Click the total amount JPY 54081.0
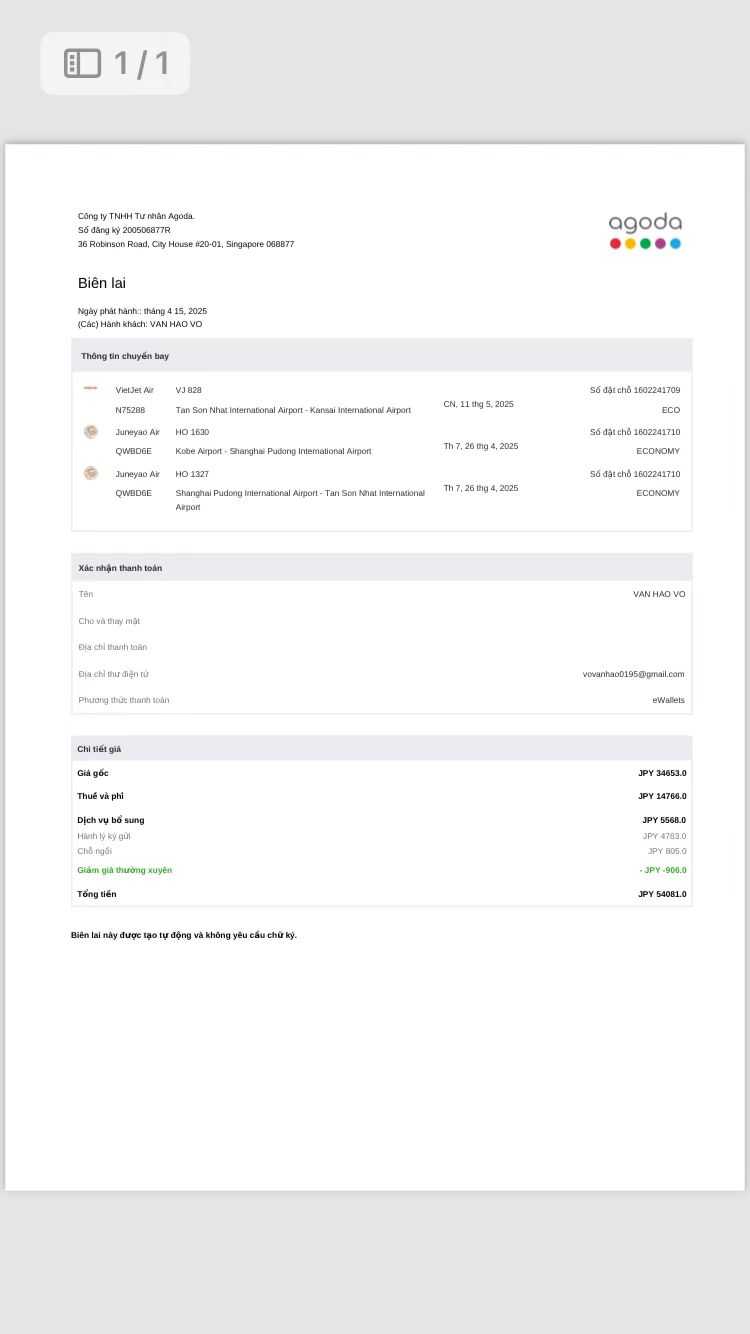 coord(662,894)
